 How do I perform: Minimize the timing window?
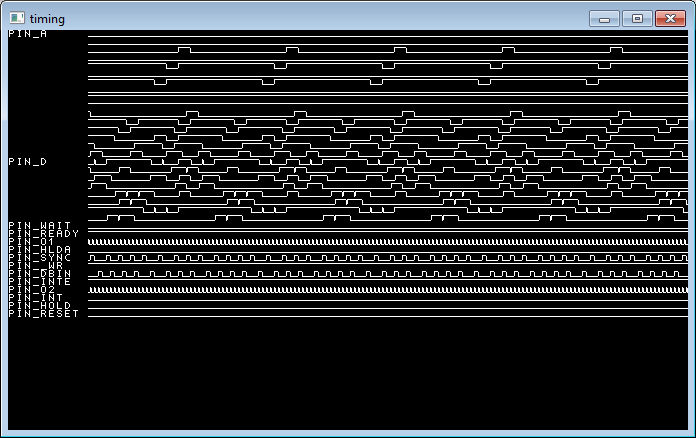[604, 19]
